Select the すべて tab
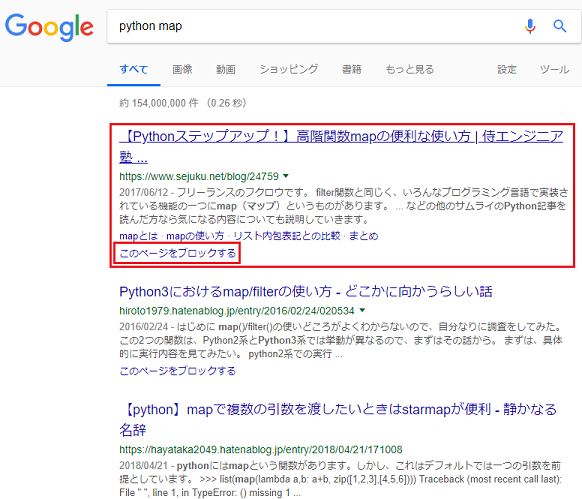Viewport: 582px width, 499px height. 134,69
